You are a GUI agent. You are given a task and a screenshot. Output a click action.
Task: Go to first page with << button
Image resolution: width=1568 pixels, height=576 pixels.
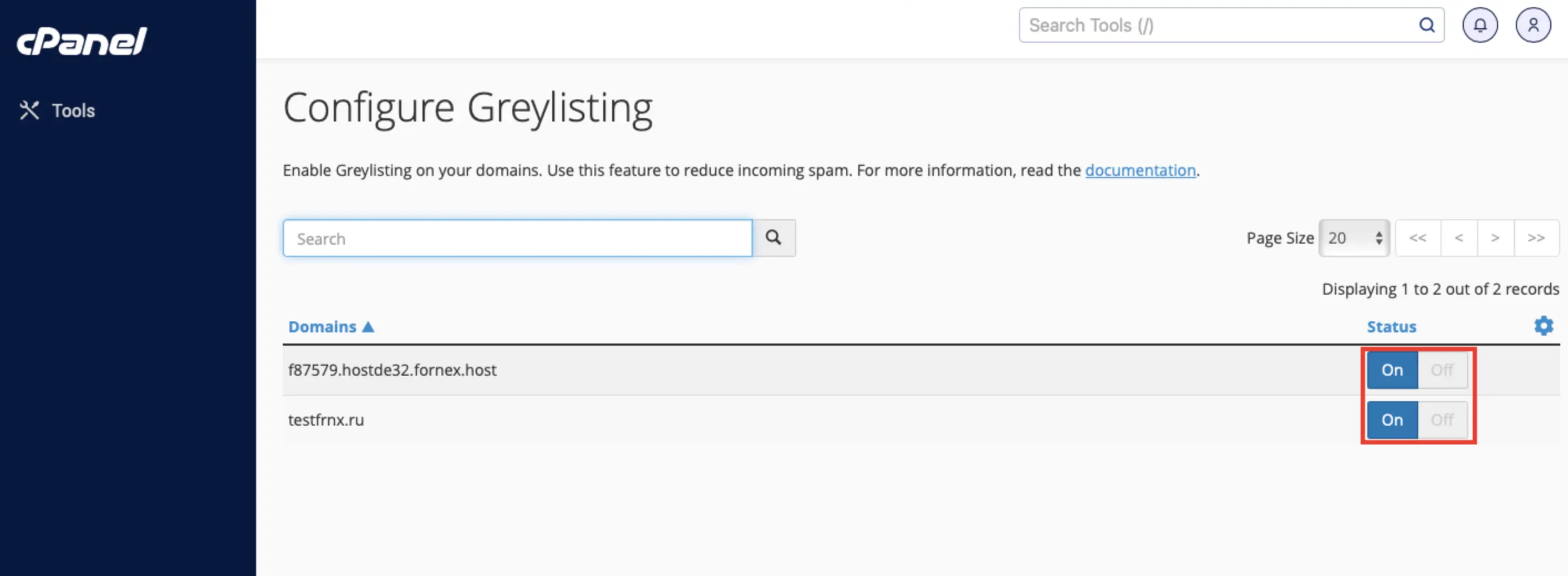point(1418,238)
